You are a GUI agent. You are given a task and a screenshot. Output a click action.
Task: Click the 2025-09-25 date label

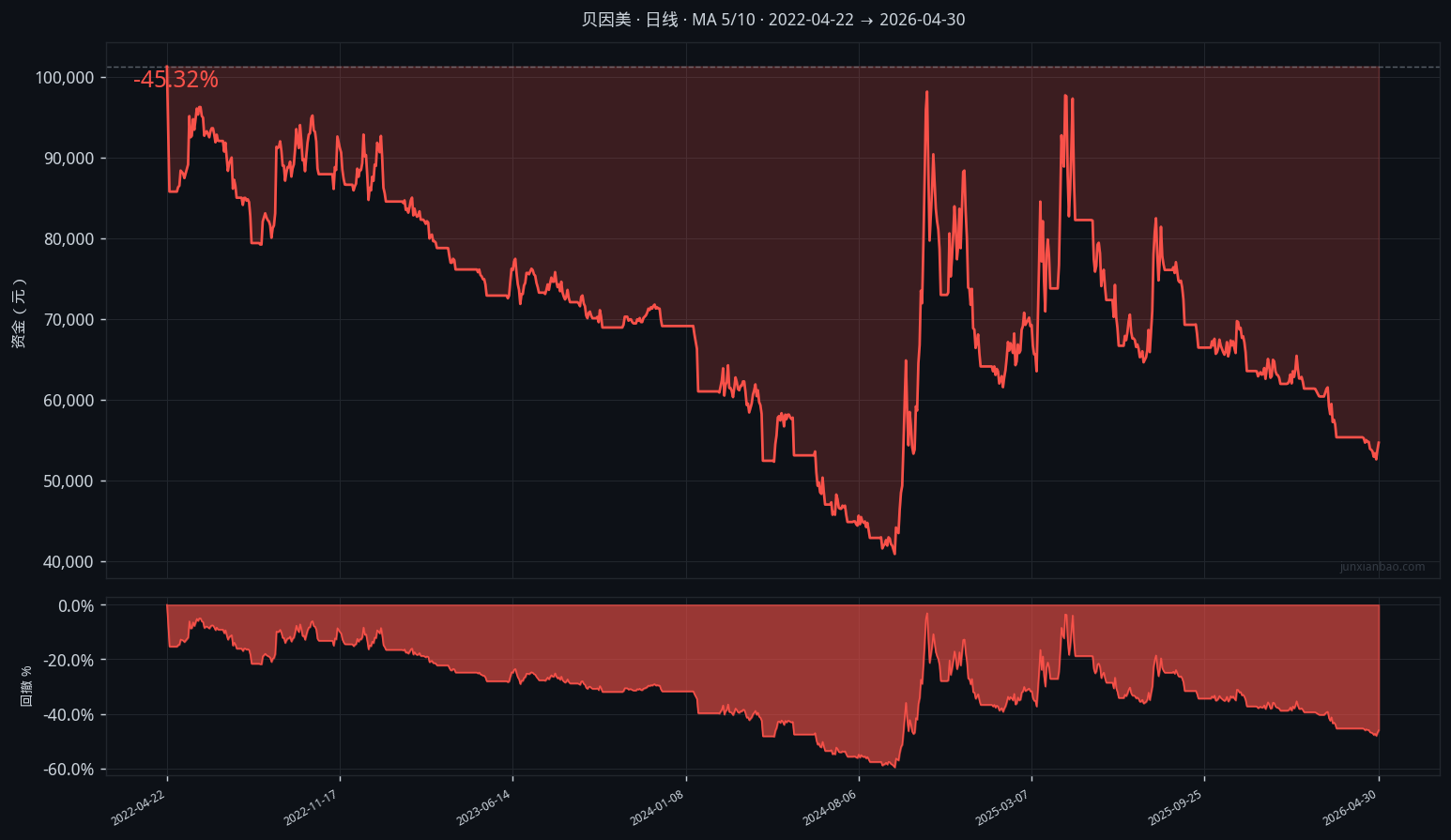click(x=1175, y=808)
